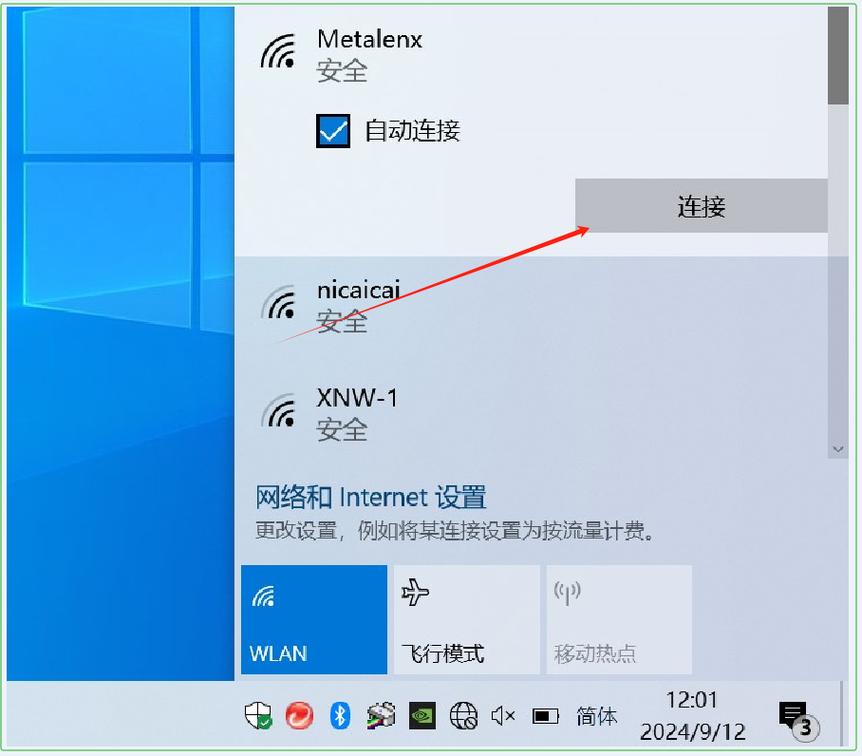The width and height of the screenshot is (862, 756).
Task: Click the battery status tray icon
Action: [545, 716]
